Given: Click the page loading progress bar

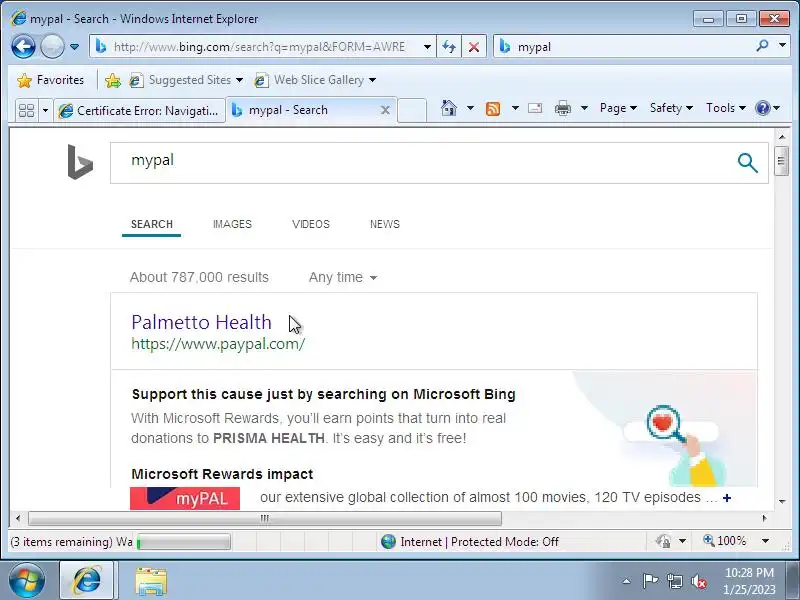Looking at the screenshot, I should (x=184, y=542).
